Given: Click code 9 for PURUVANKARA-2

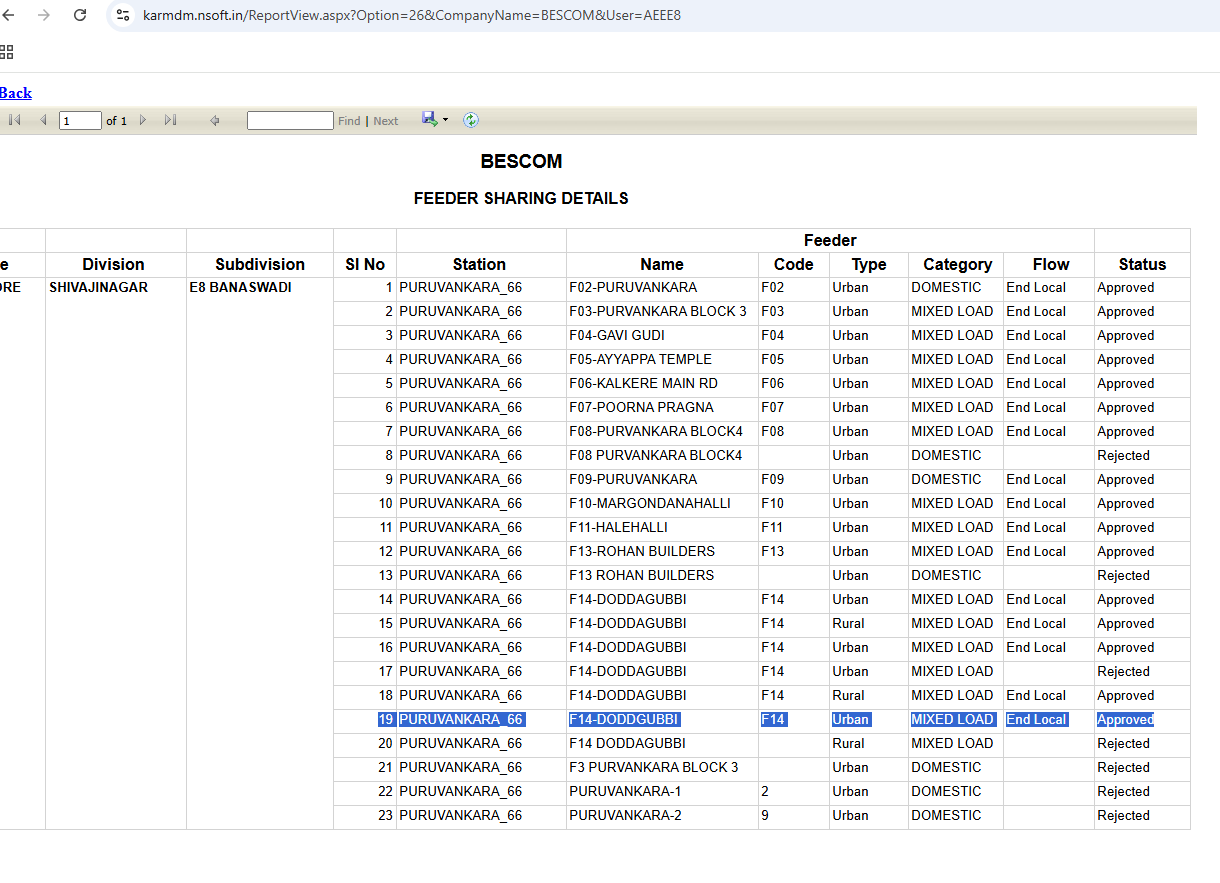Looking at the screenshot, I should pos(765,816).
